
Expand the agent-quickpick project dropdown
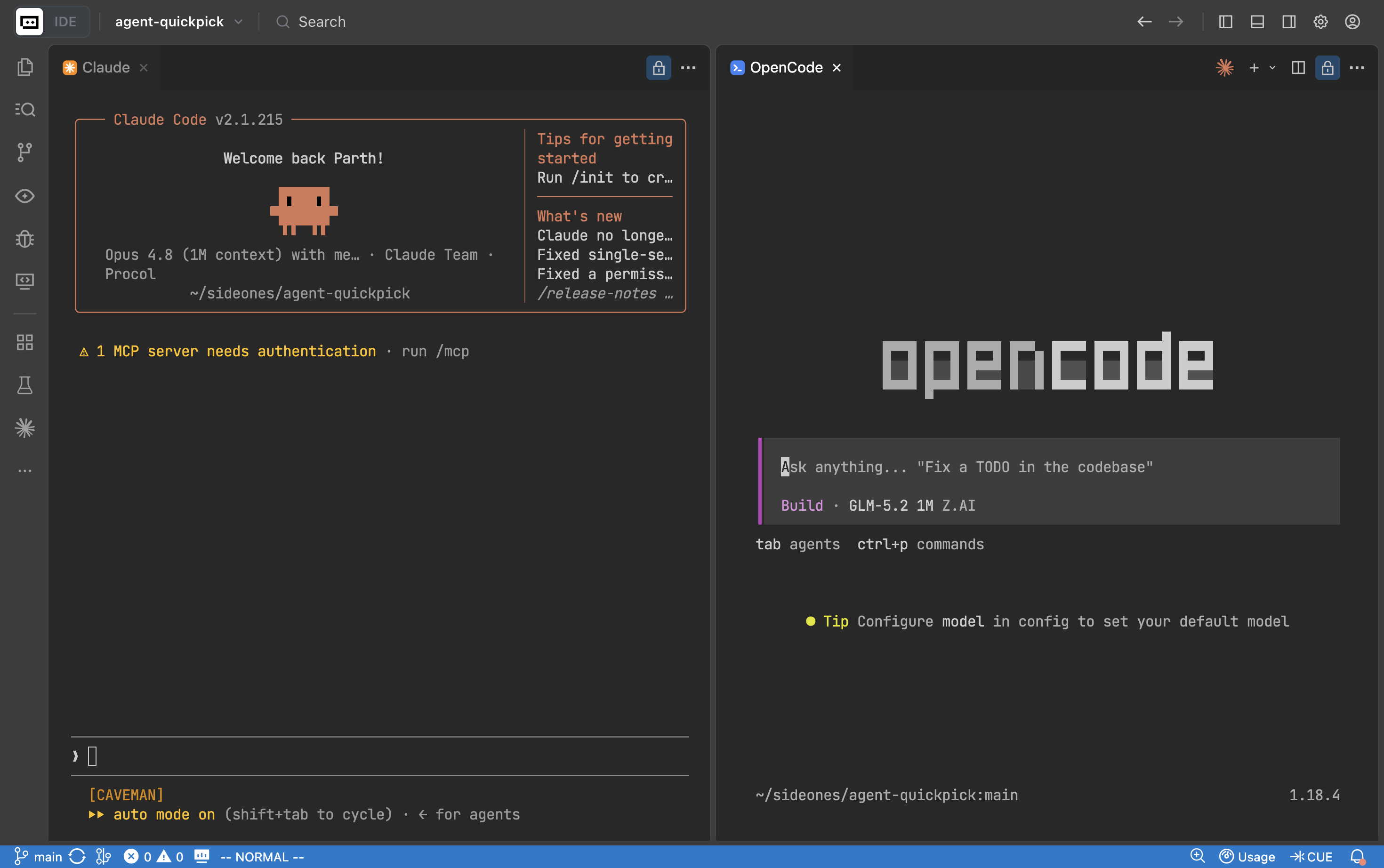tap(179, 22)
